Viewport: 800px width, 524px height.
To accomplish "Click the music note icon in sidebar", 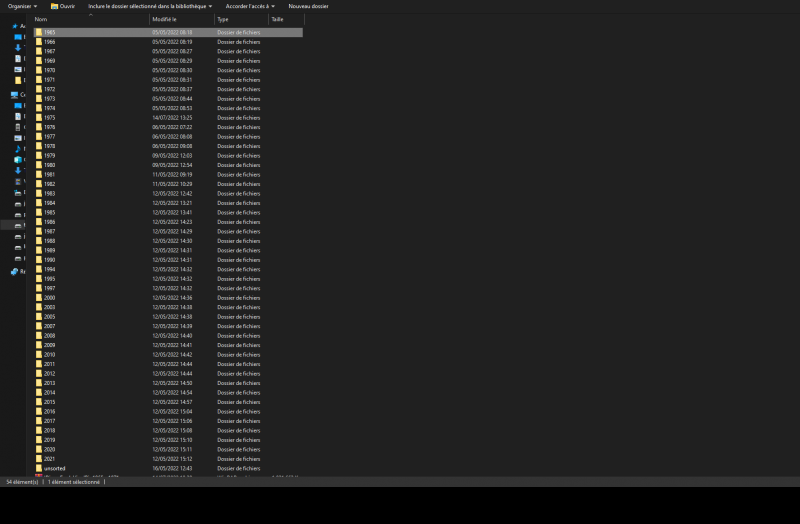I will [x=18, y=149].
